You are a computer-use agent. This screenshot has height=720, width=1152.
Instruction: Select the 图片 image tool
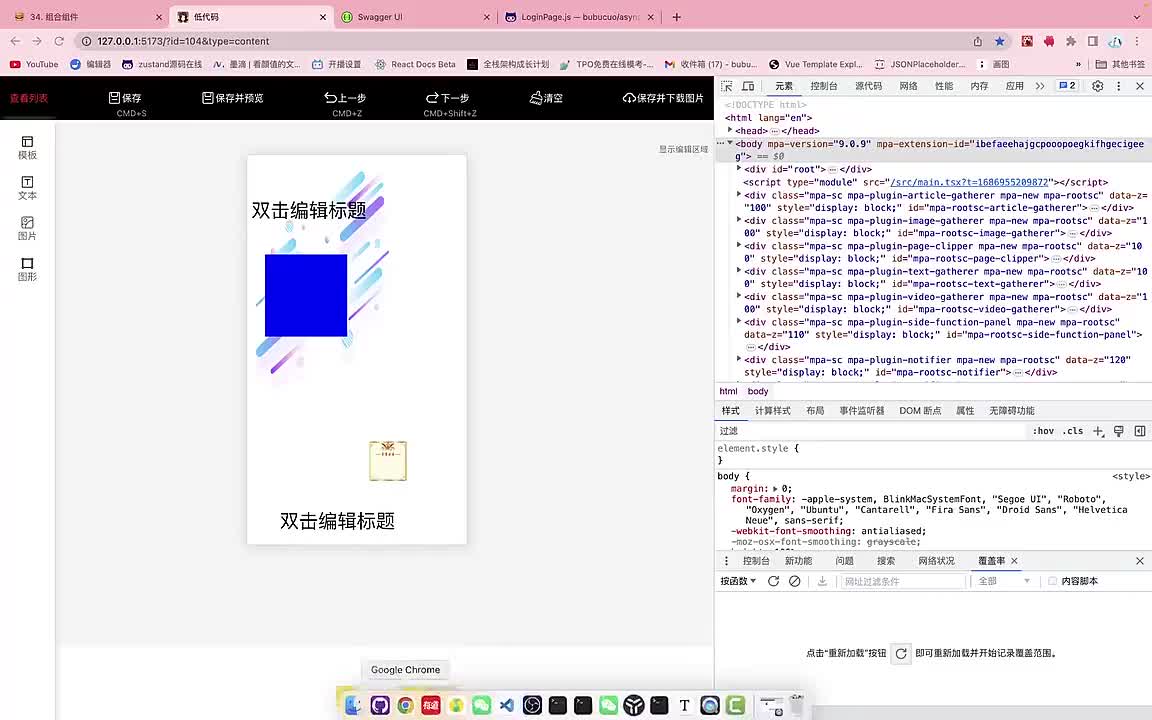point(27,228)
